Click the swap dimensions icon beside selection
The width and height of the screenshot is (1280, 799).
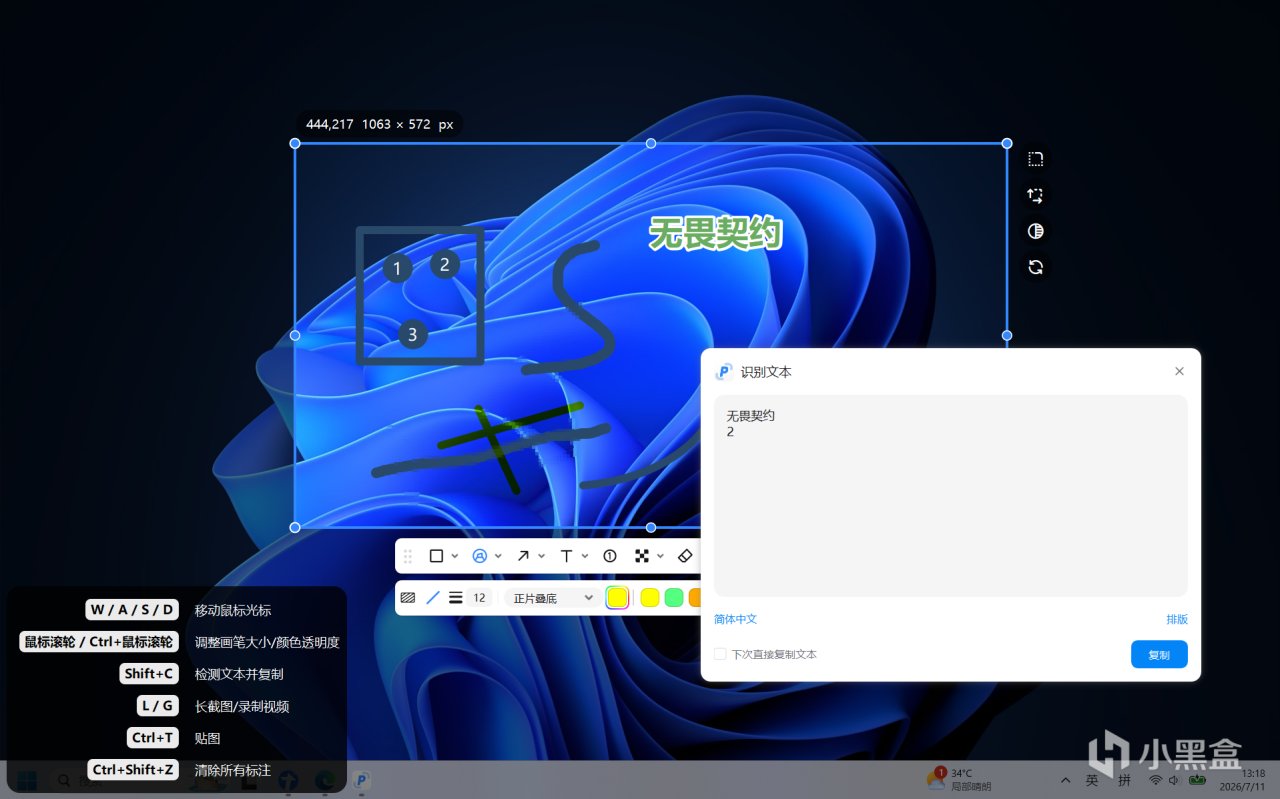pyautogui.click(x=1036, y=195)
